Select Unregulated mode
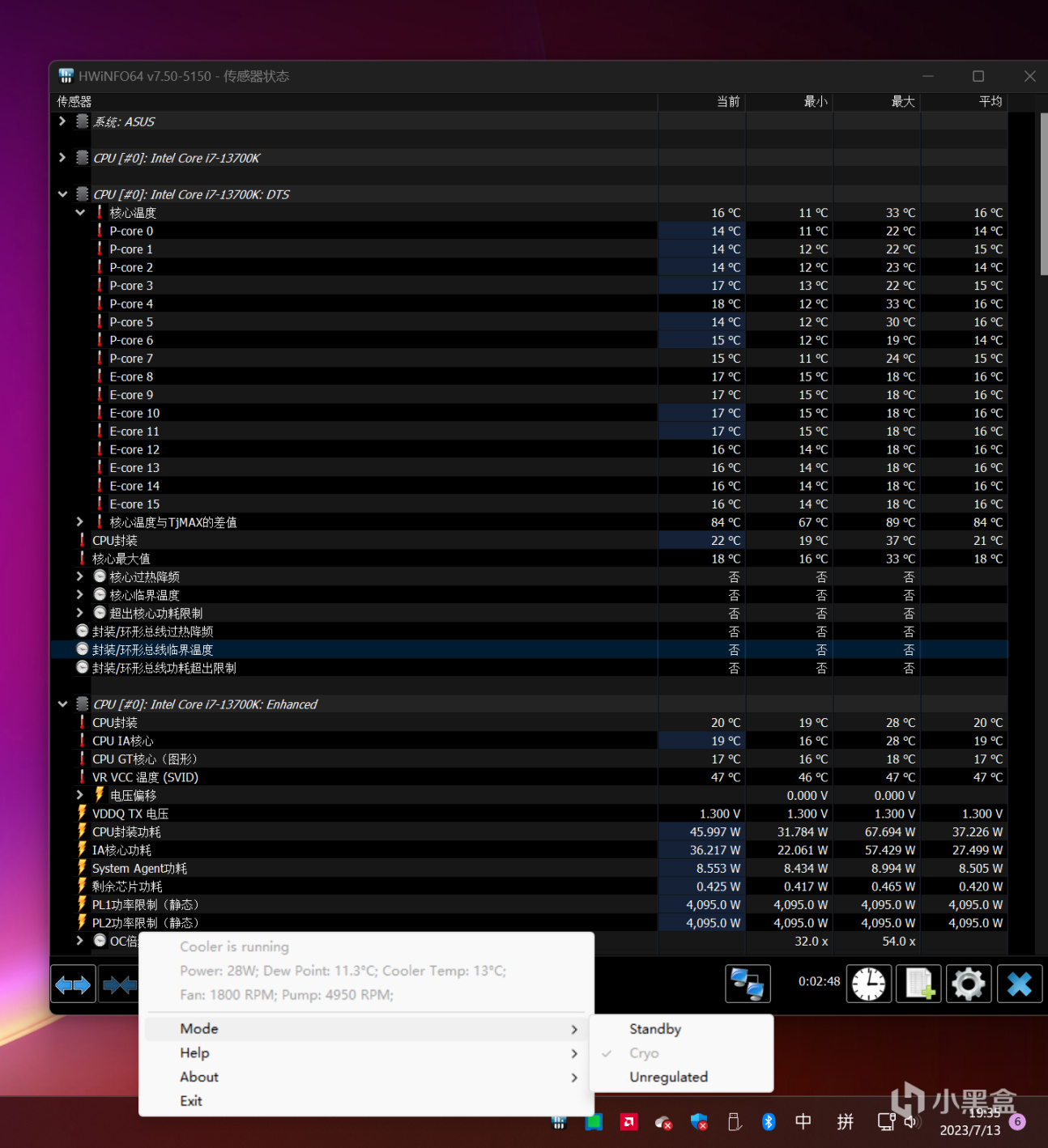 pyautogui.click(x=681, y=1078)
